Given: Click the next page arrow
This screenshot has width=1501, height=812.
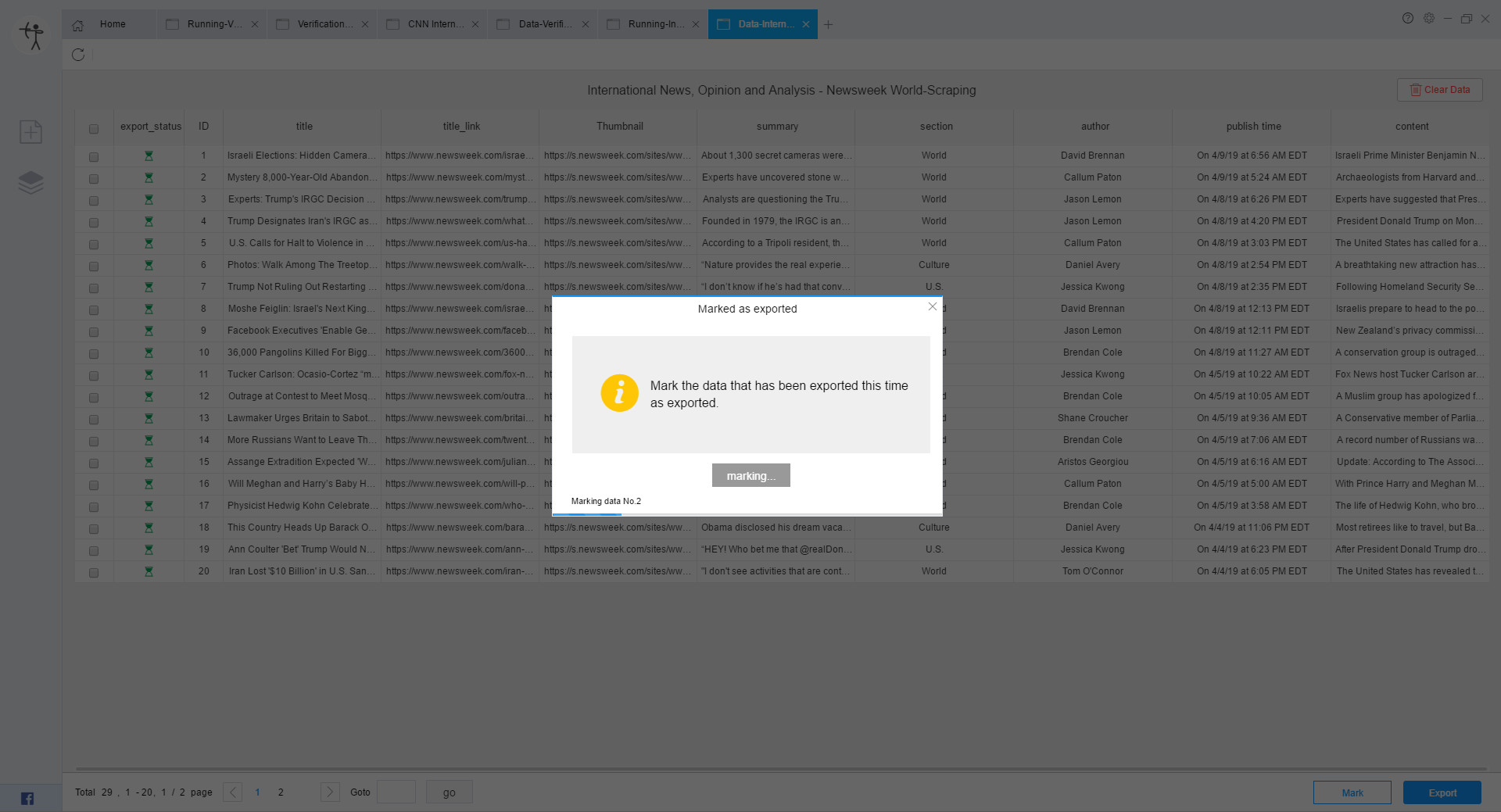Looking at the screenshot, I should coord(330,792).
